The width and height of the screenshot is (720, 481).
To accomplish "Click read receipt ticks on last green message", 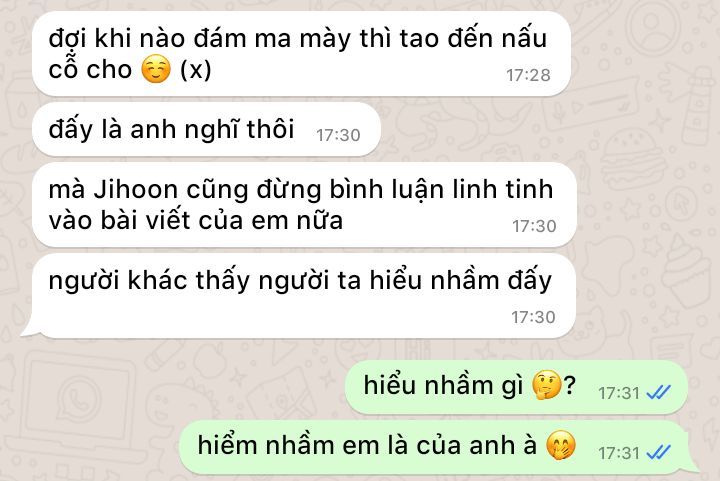I will point(658,453).
